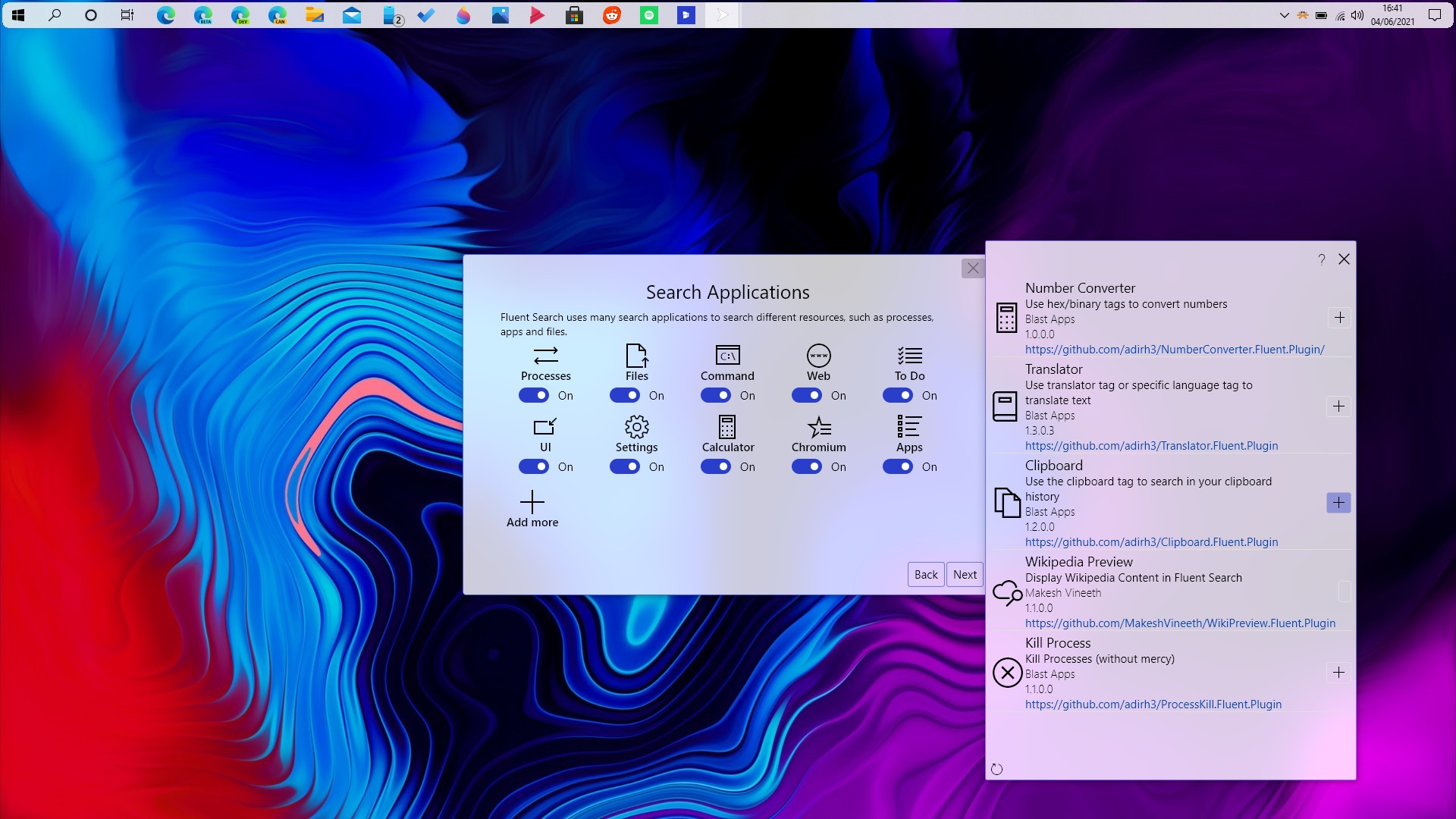Click the UI search app icon
The height and width of the screenshot is (819, 1456).
(x=545, y=426)
